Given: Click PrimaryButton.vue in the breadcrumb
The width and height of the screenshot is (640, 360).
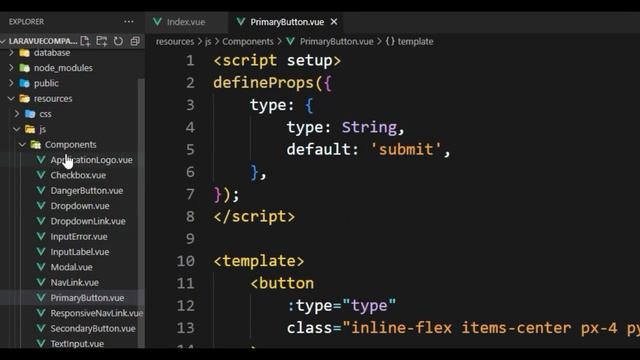Looking at the screenshot, I should tap(336, 41).
